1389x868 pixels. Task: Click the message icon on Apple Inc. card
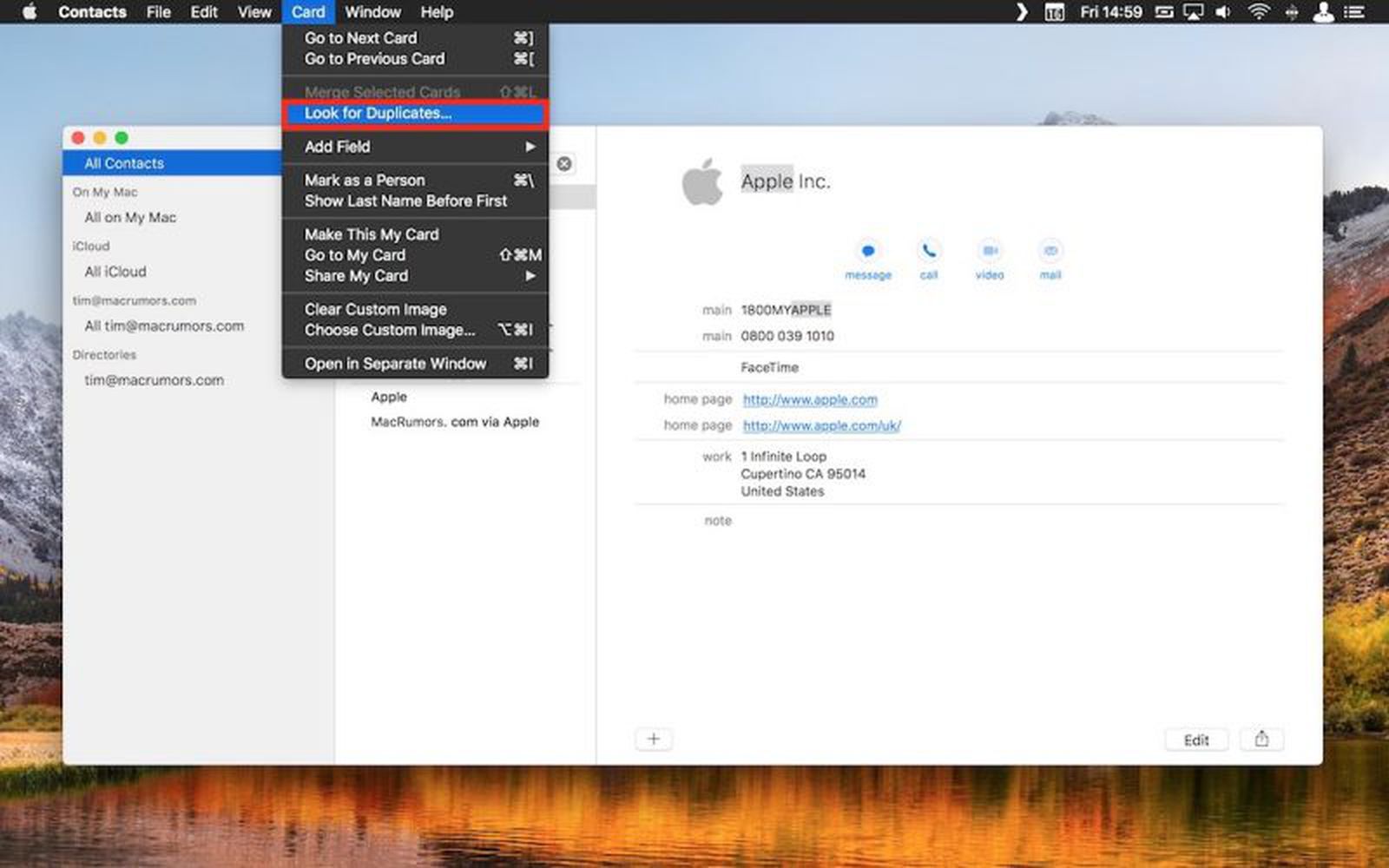867,252
